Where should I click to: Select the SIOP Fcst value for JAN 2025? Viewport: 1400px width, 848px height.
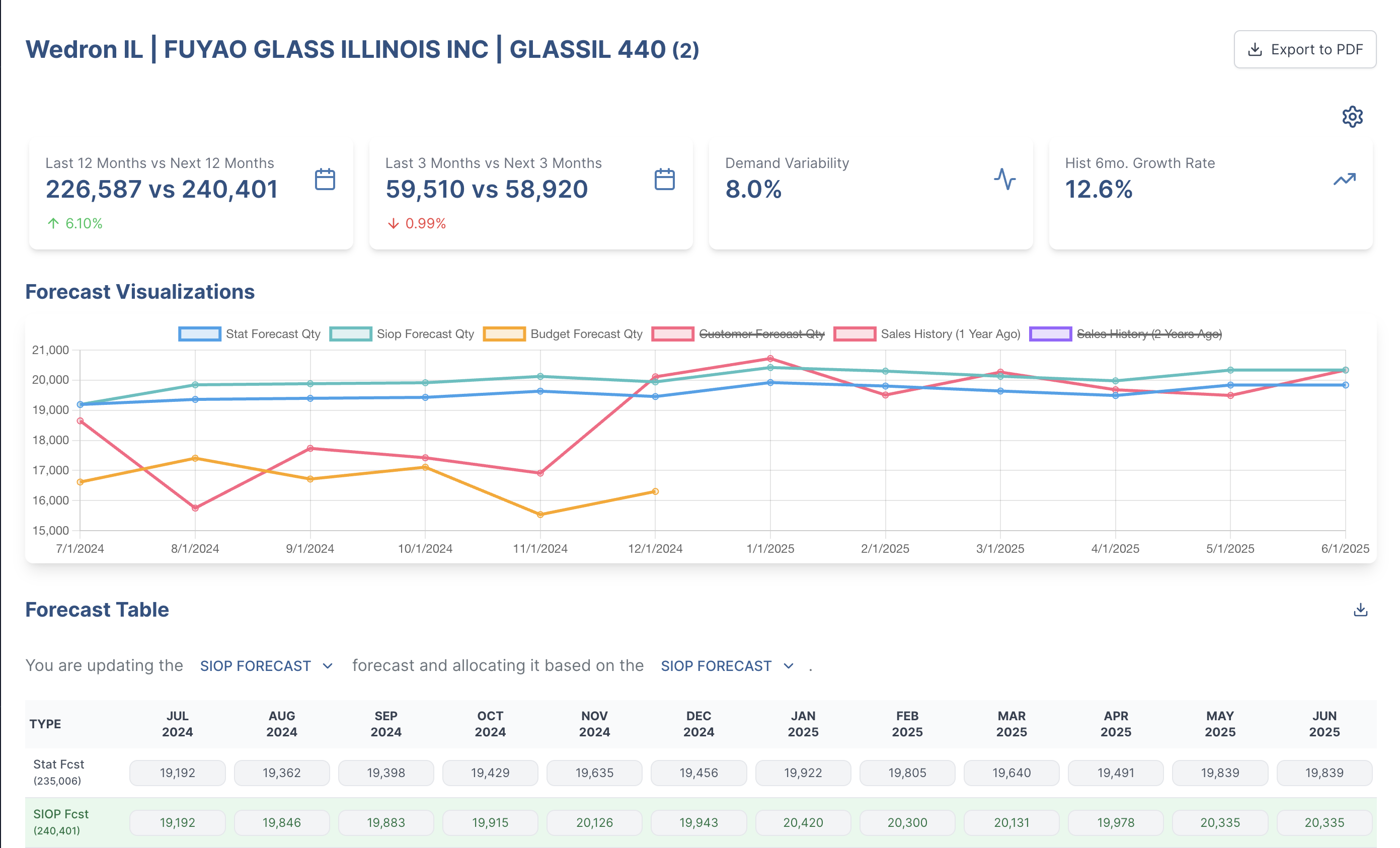pyautogui.click(x=803, y=822)
